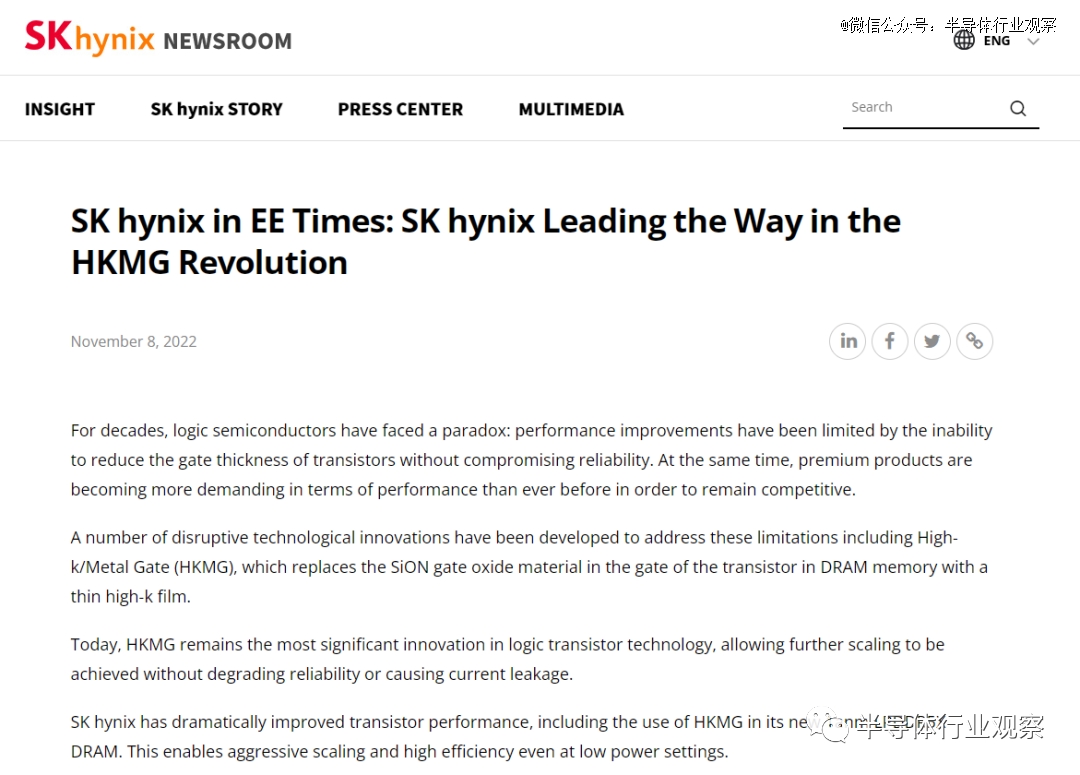Click the article headline about HKMG Revolution
Viewport: 1080px width, 775px height.
tap(486, 242)
